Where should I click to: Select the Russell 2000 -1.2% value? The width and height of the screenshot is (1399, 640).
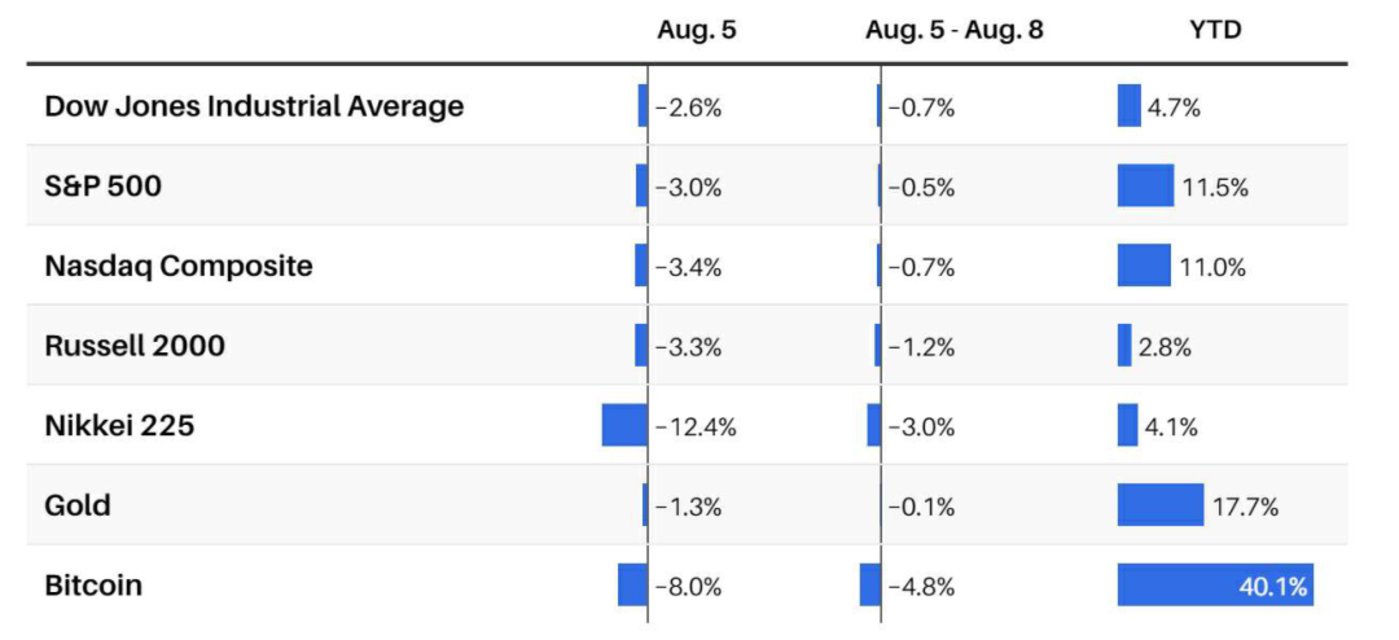coord(922,347)
